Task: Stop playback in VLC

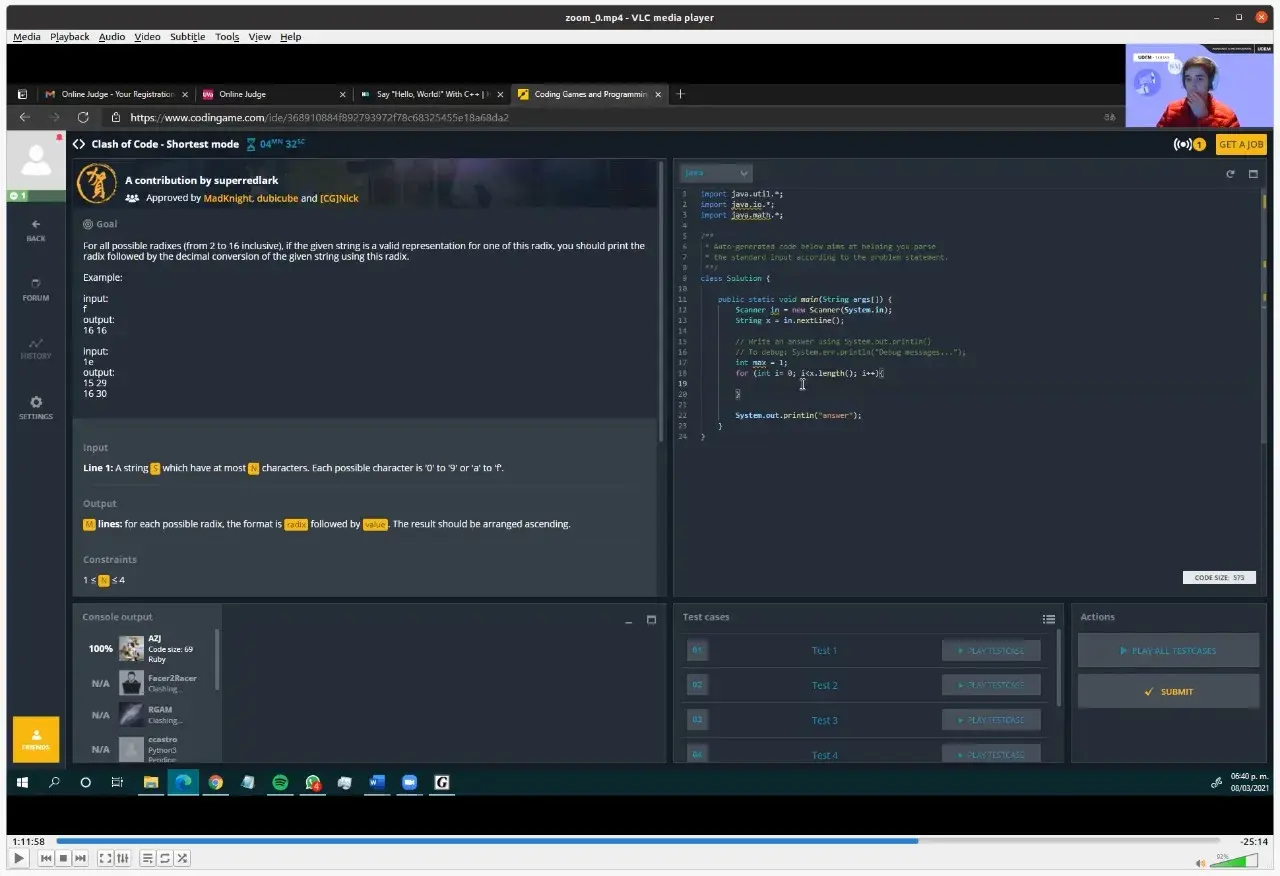Action: click(x=63, y=858)
